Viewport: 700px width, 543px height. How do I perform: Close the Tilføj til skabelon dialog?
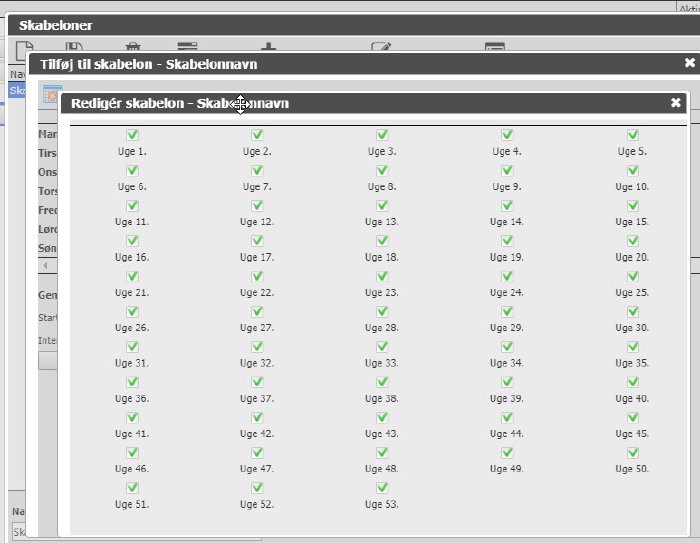coord(689,63)
